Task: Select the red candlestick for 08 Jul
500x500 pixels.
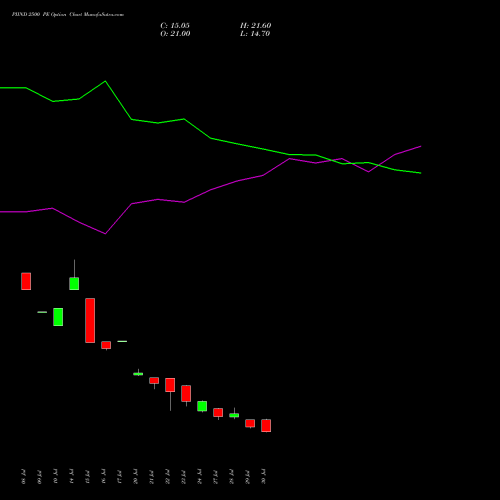Action: click(26, 281)
